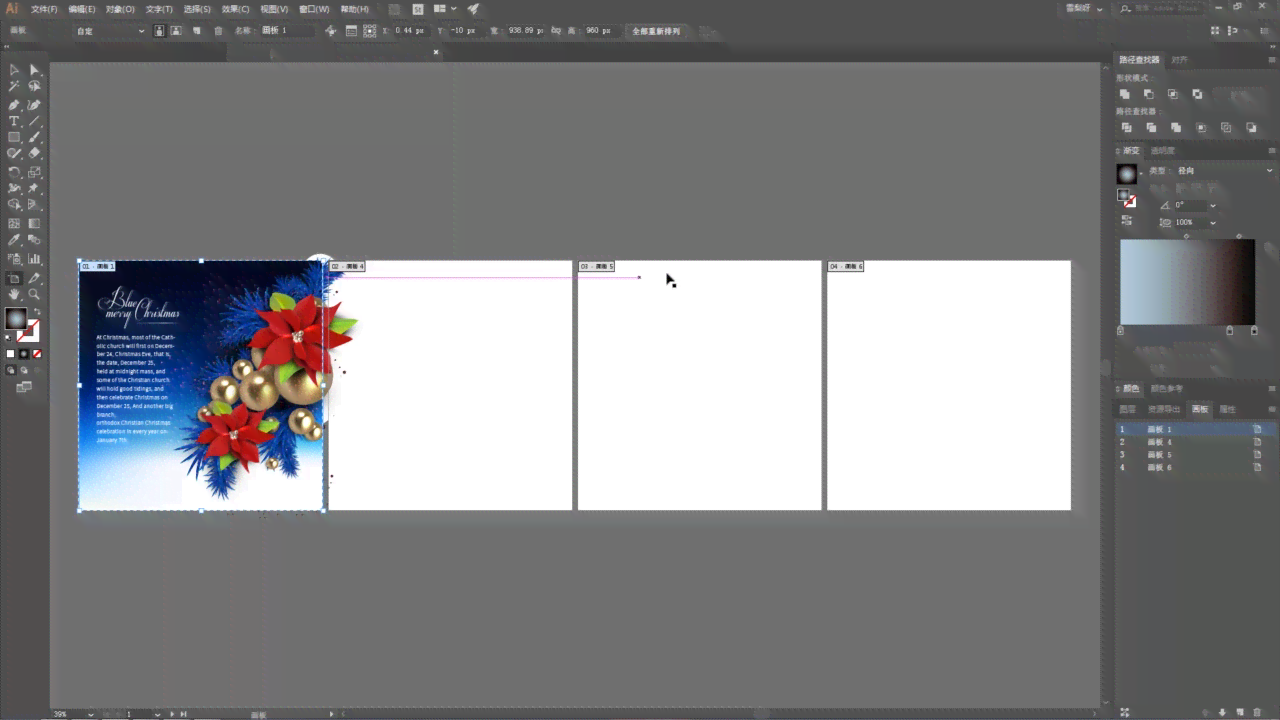Open the 效果(C) menu
The width and height of the screenshot is (1280, 720).
point(235,9)
